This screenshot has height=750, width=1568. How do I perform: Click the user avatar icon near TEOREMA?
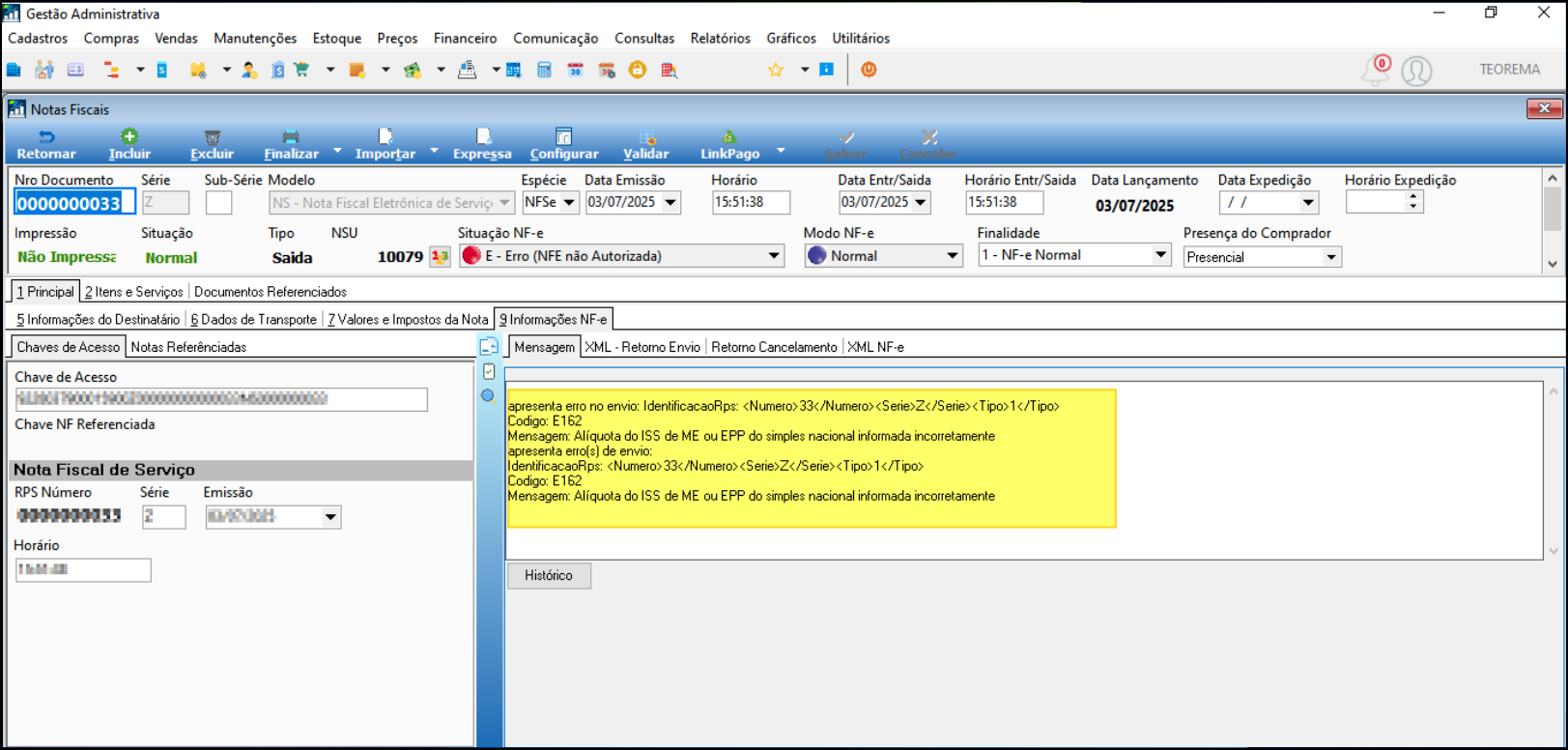(x=1416, y=71)
